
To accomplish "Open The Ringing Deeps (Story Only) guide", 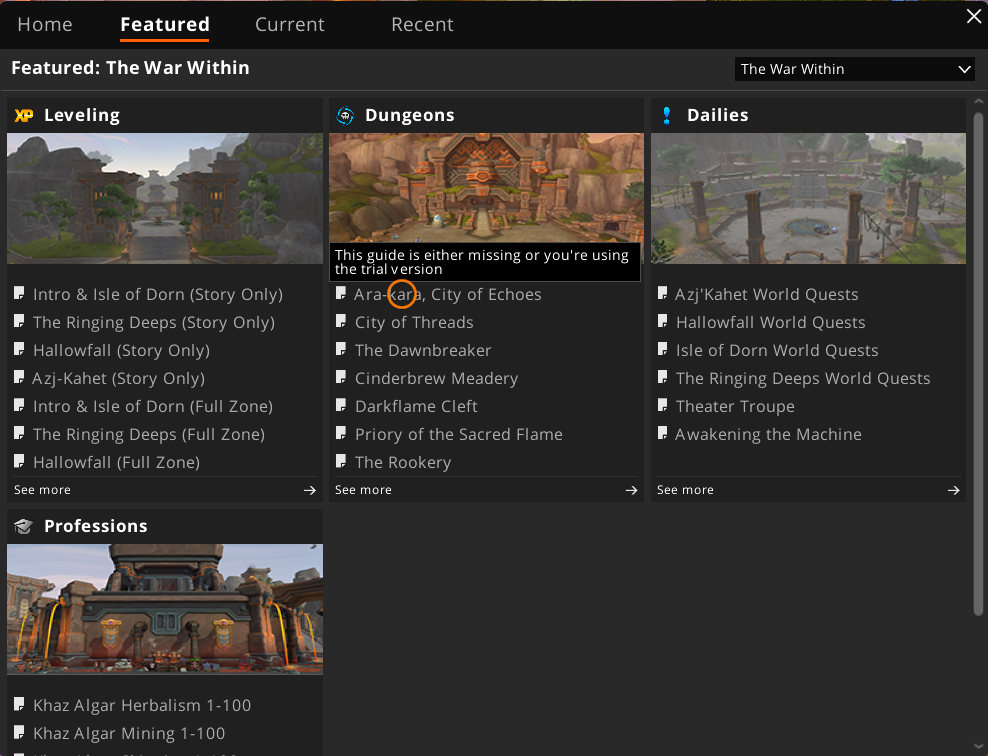I will [x=154, y=323].
